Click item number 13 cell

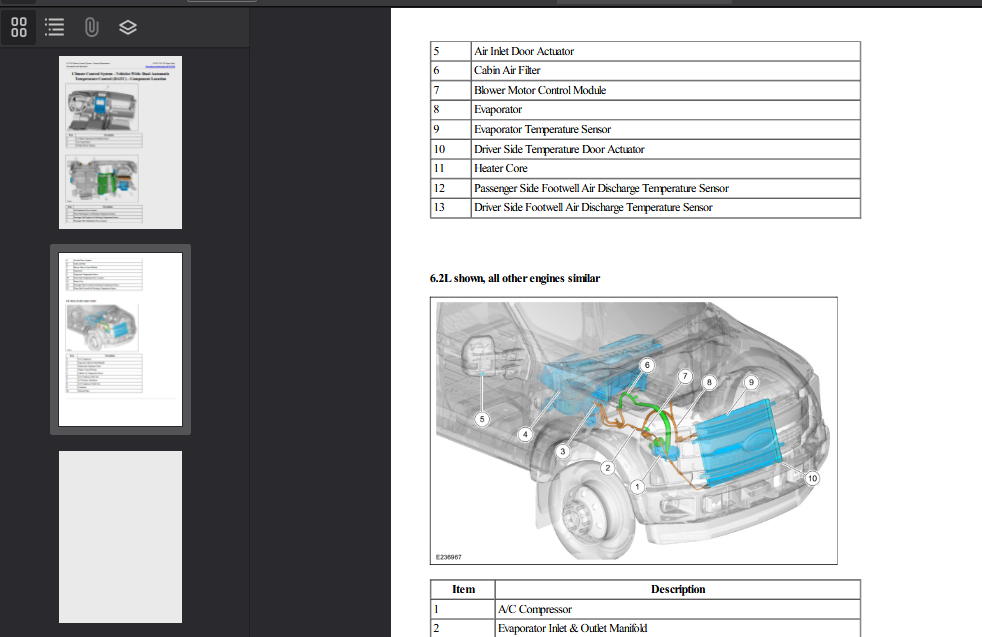coord(451,207)
